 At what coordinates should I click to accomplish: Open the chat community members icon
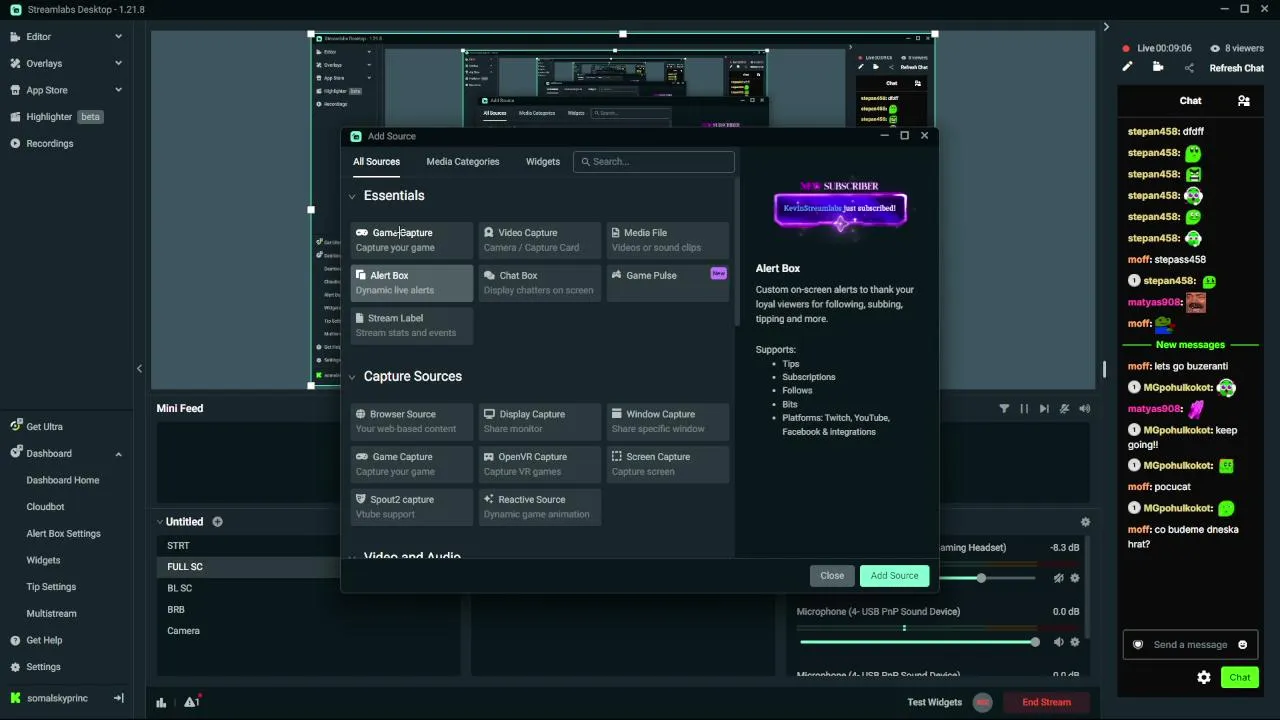point(1244,101)
